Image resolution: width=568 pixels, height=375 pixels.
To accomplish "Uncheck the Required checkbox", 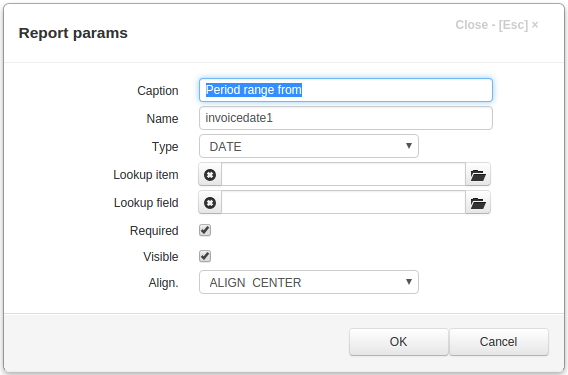I will (205, 230).
